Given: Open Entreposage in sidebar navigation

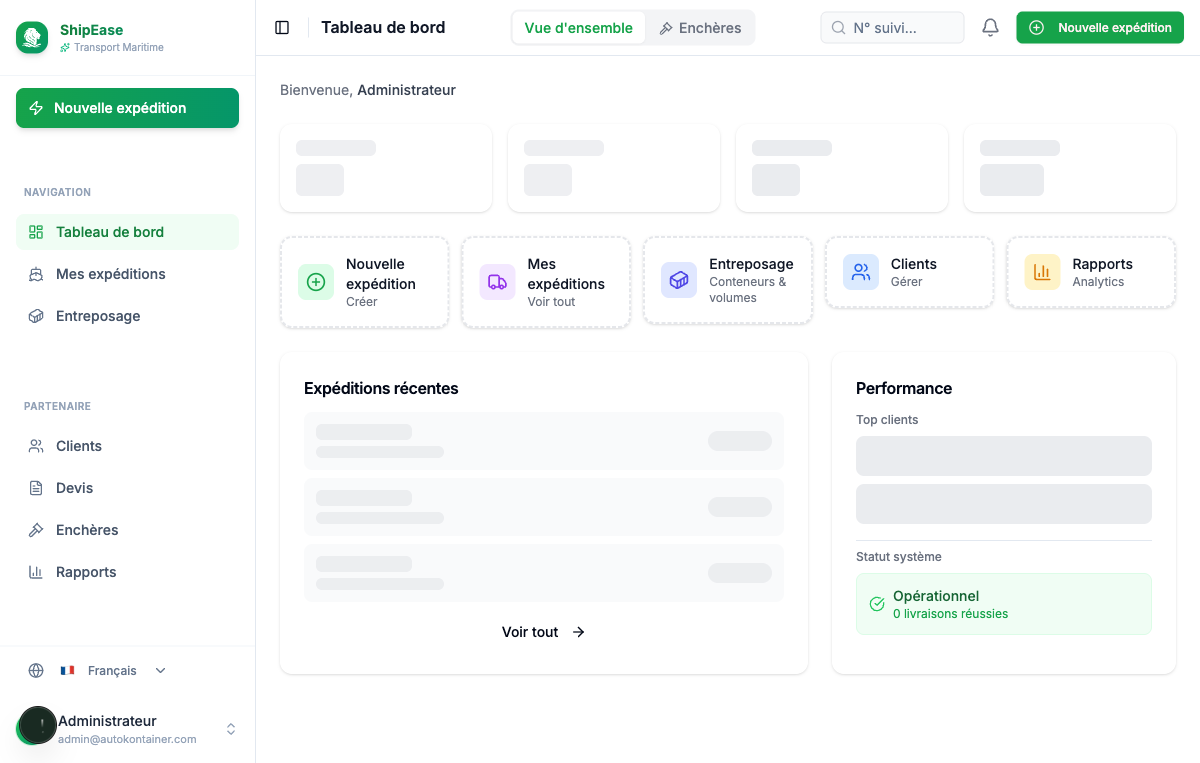Looking at the screenshot, I should [127, 316].
